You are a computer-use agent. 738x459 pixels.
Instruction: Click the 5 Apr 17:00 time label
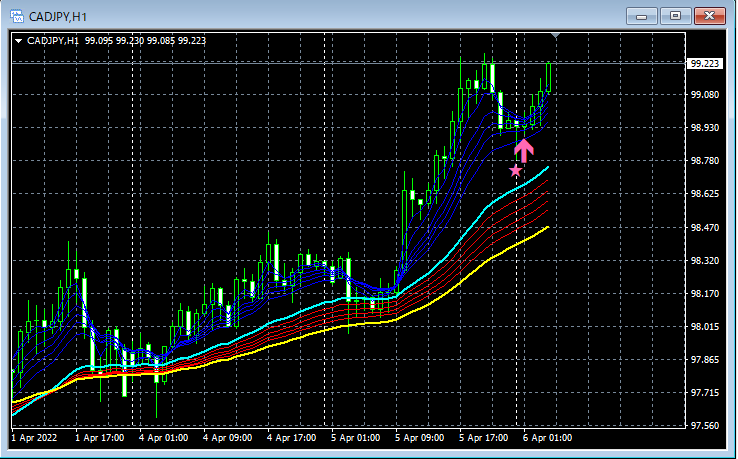click(x=484, y=438)
